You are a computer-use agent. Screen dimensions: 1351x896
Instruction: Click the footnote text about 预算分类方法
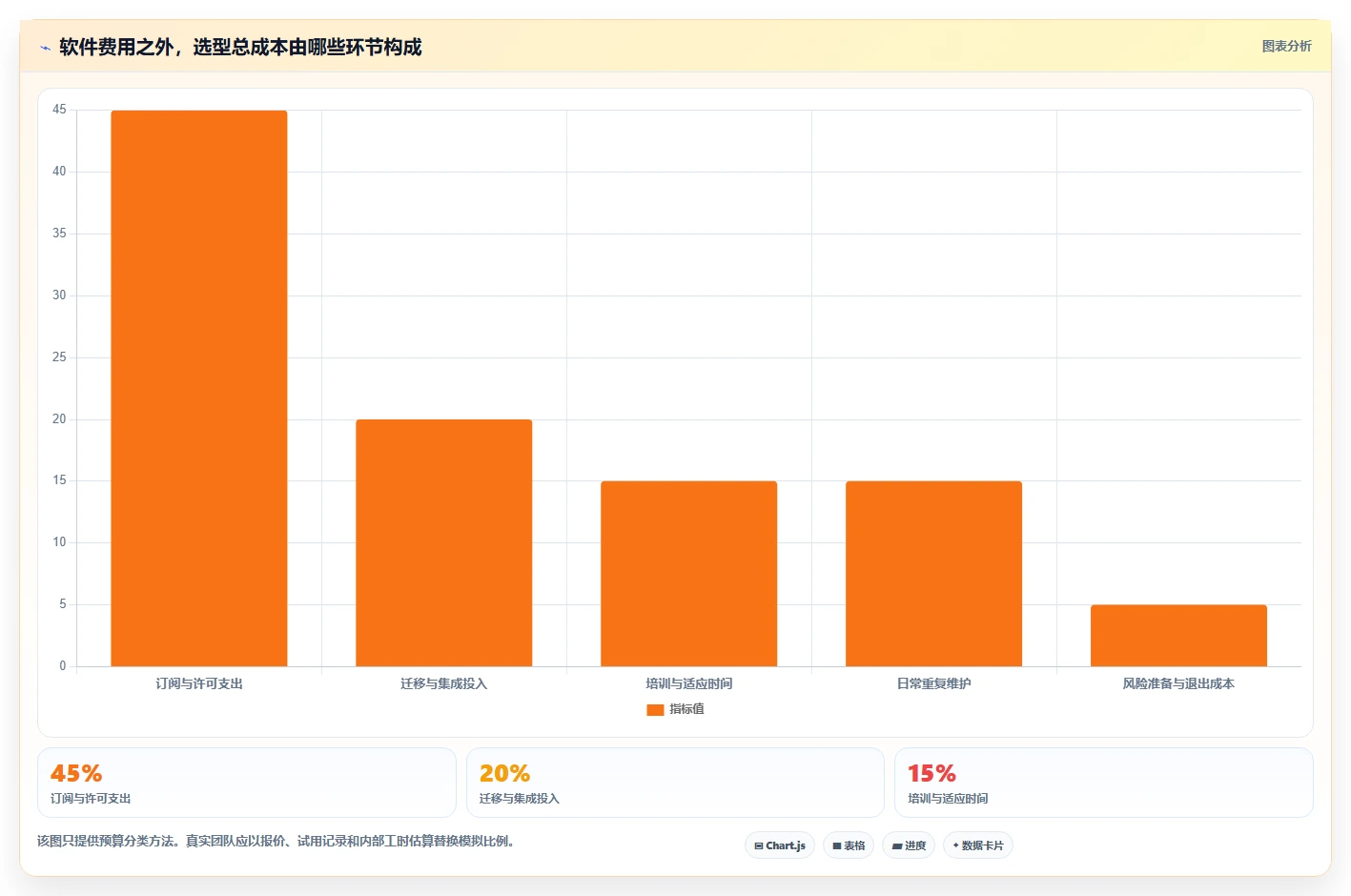[x=276, y=841]
